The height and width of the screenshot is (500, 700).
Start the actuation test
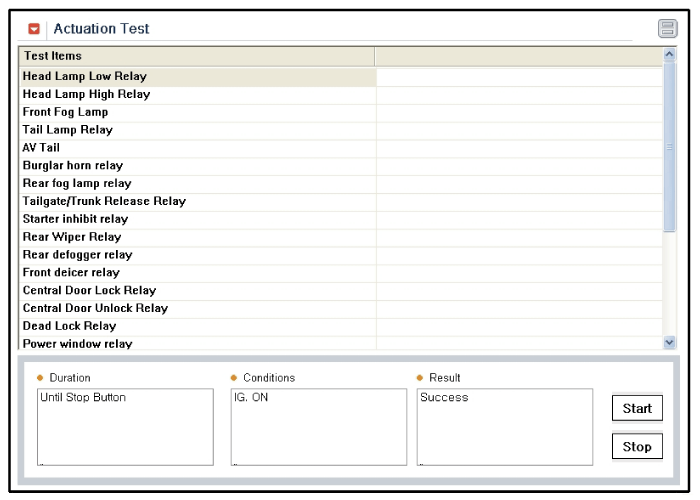(x=637, y=408)
